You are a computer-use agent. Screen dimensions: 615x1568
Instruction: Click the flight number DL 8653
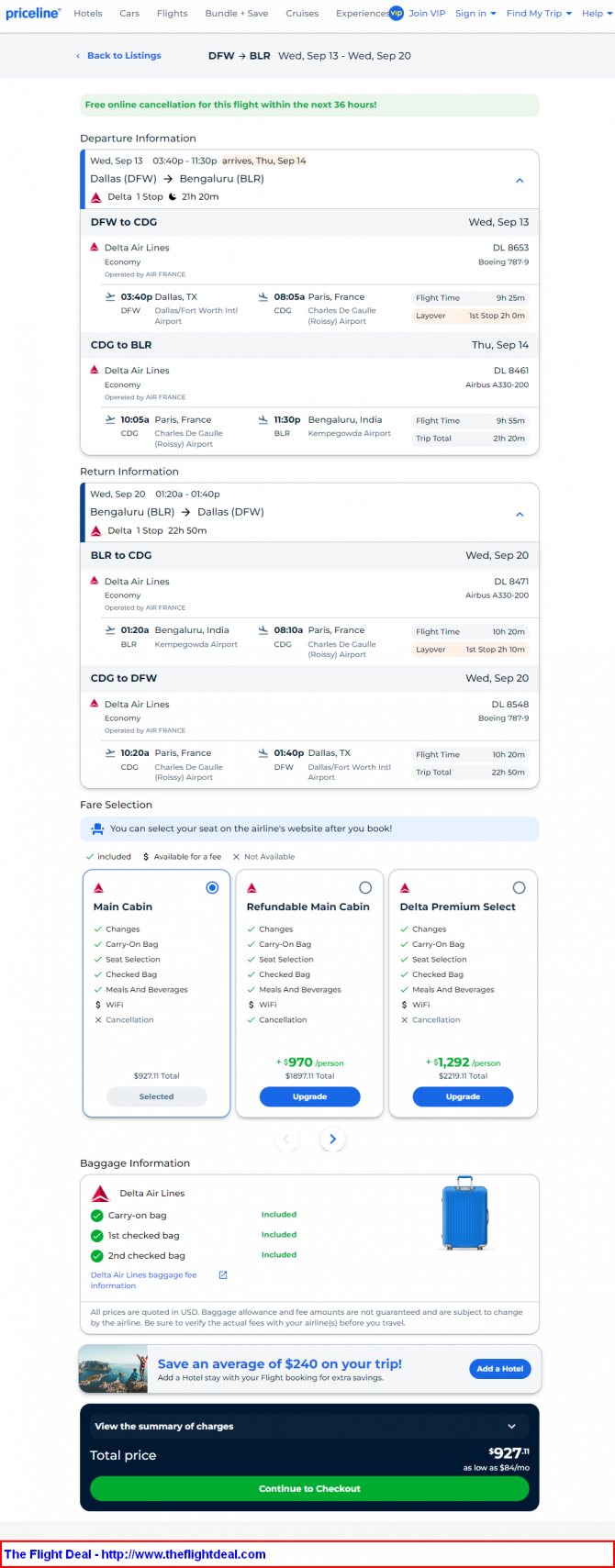(511, 248)
